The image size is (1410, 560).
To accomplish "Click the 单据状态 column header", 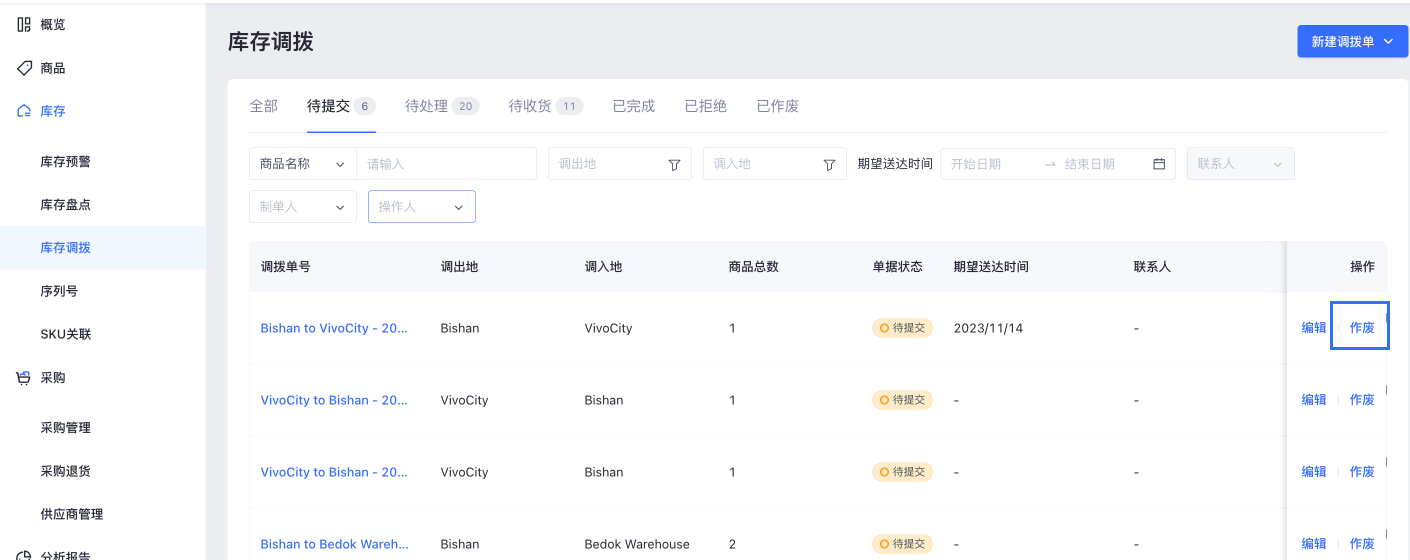I will point(898,267).
